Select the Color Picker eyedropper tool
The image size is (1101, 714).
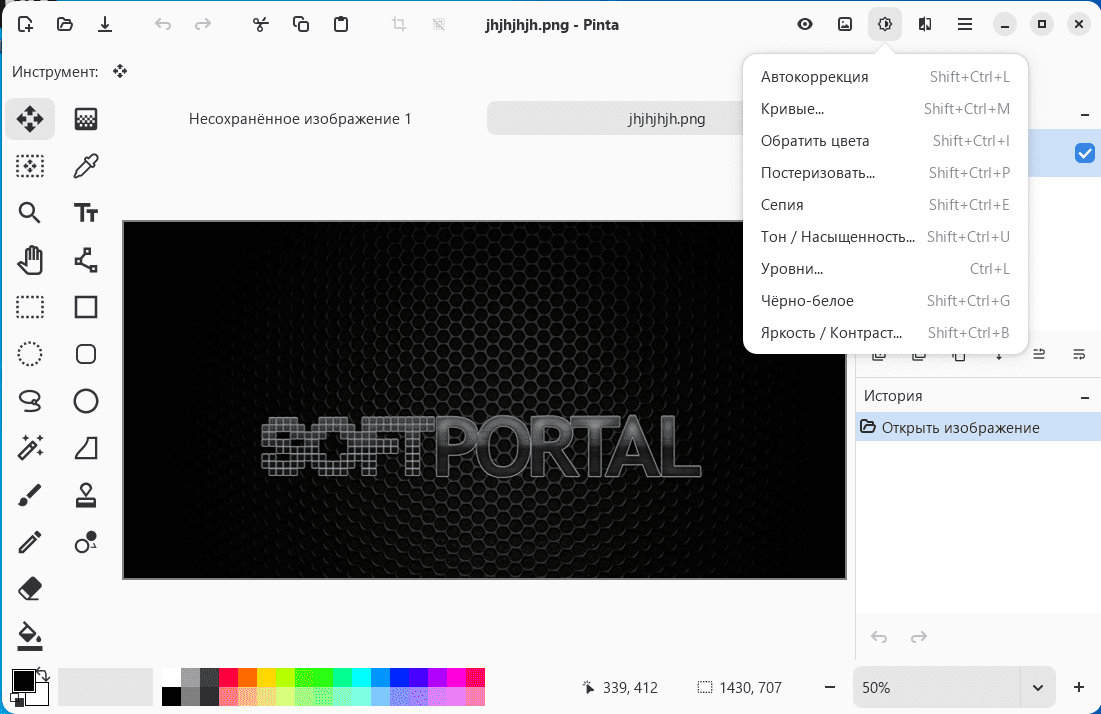coord(86,166)
